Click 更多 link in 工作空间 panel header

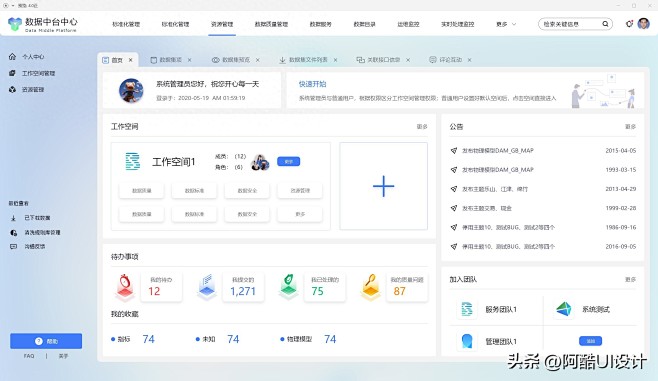[422, 127]
